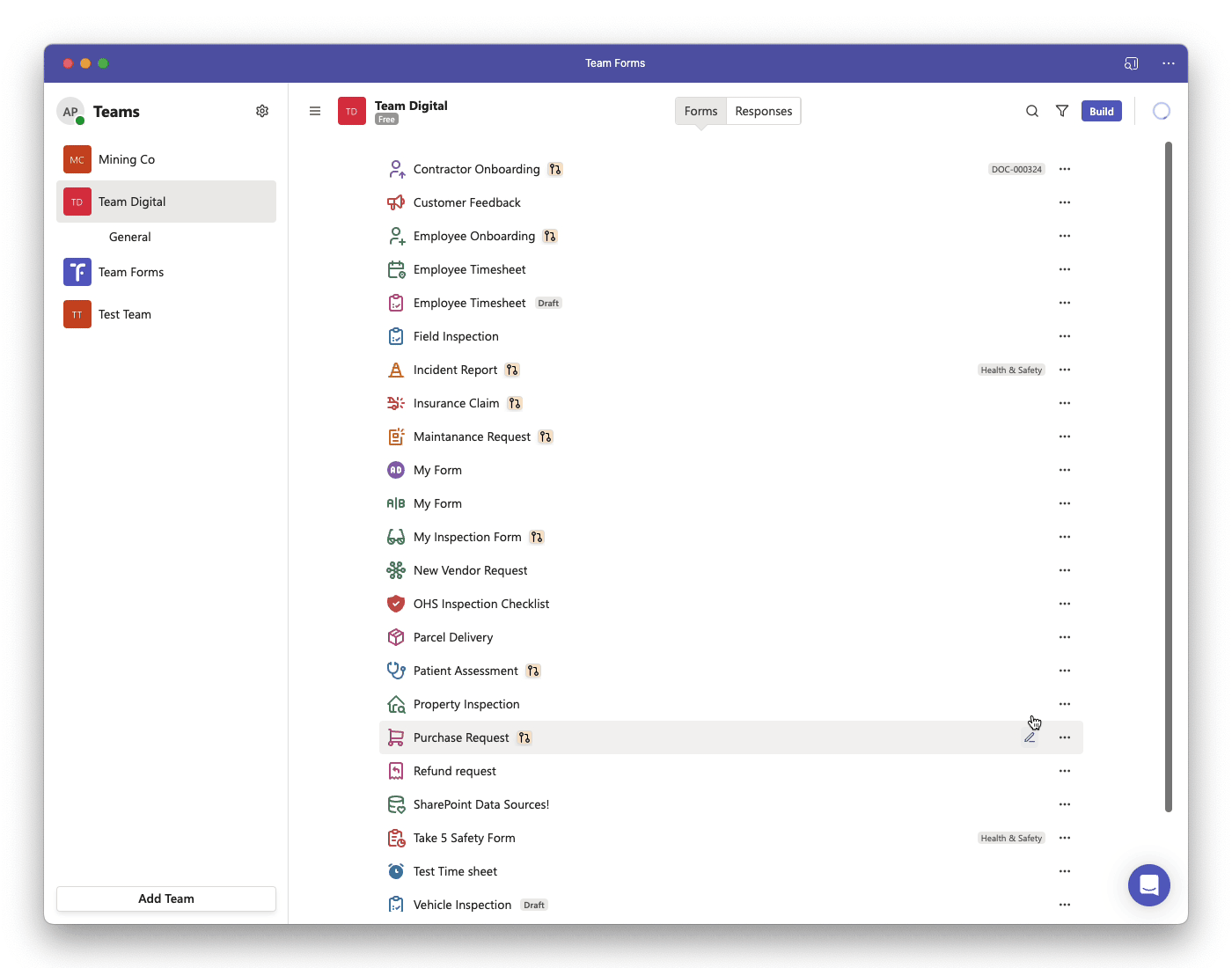Click the workflow badge next to Insurance Claim
Viewport: 1232px width, 968px height.
pyautogui.click(x=515, y=403)
